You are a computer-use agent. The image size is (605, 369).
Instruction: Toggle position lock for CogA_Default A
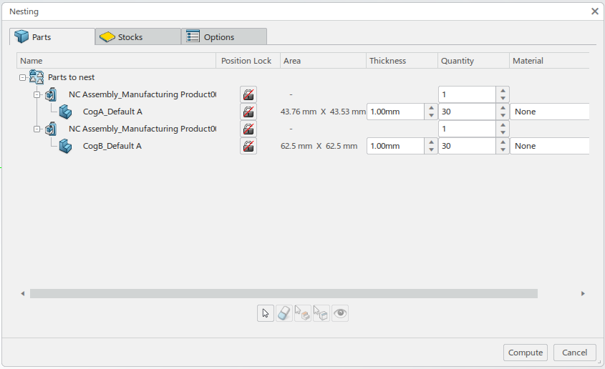point(248,112)
